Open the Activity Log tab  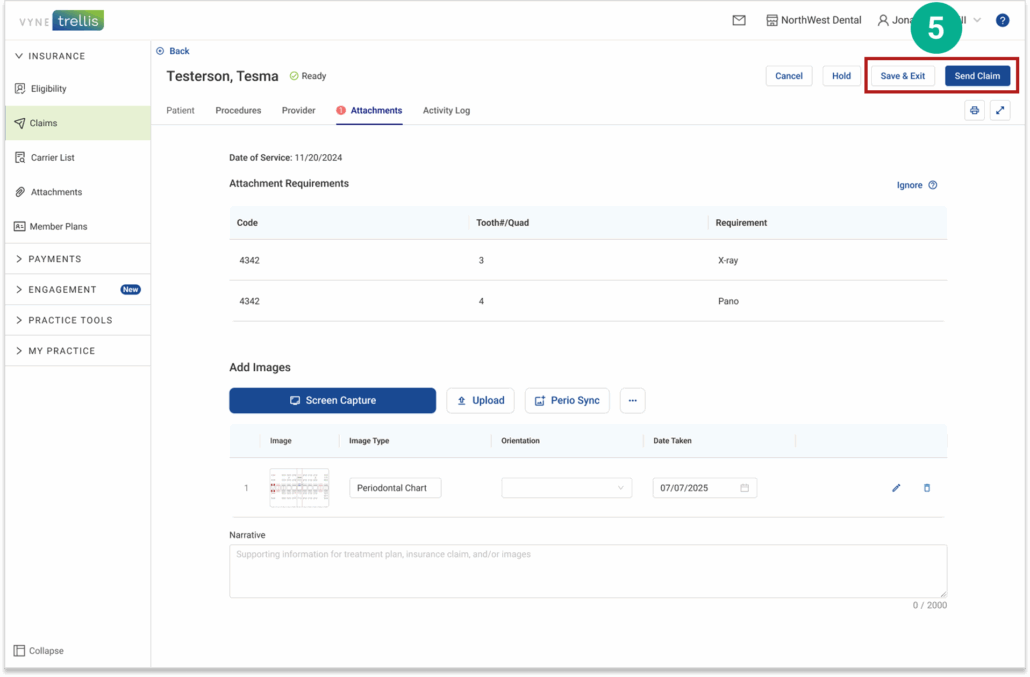tap(446, 111)
